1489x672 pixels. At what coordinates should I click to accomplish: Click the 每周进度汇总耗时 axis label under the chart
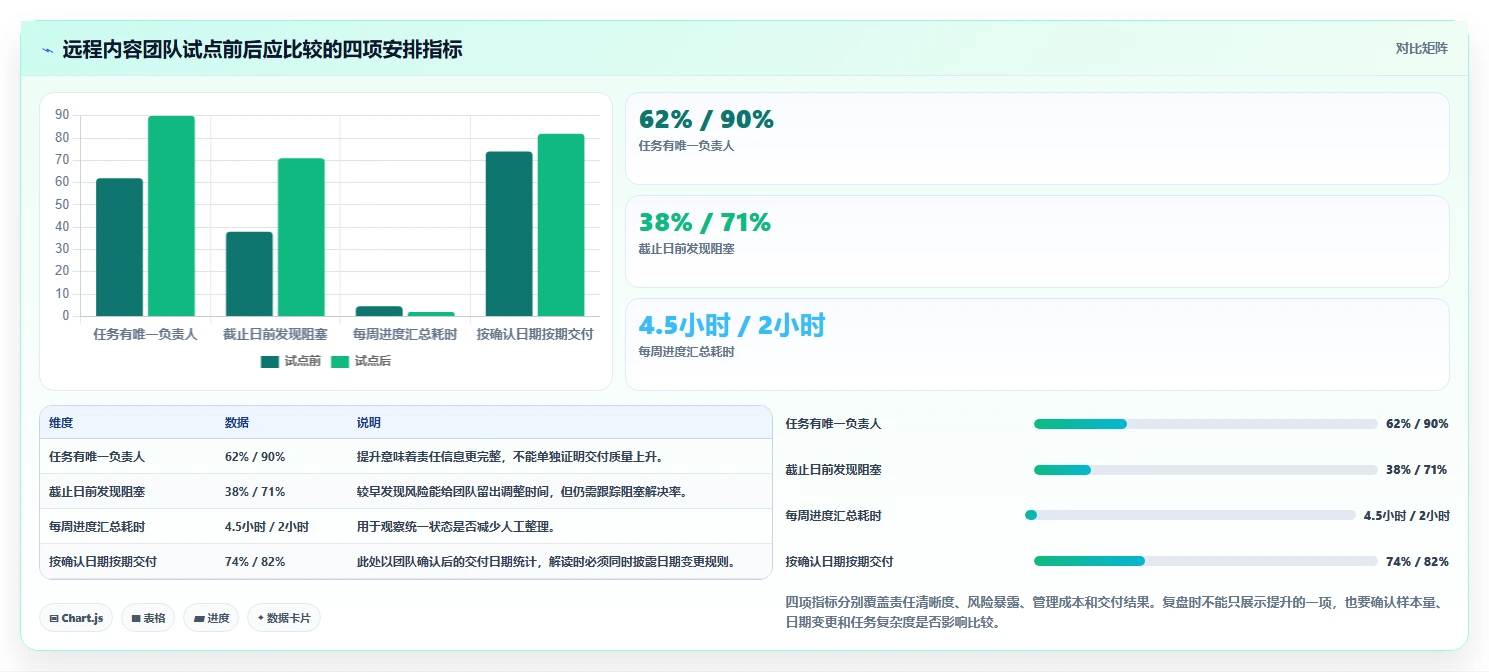(405, 334)
